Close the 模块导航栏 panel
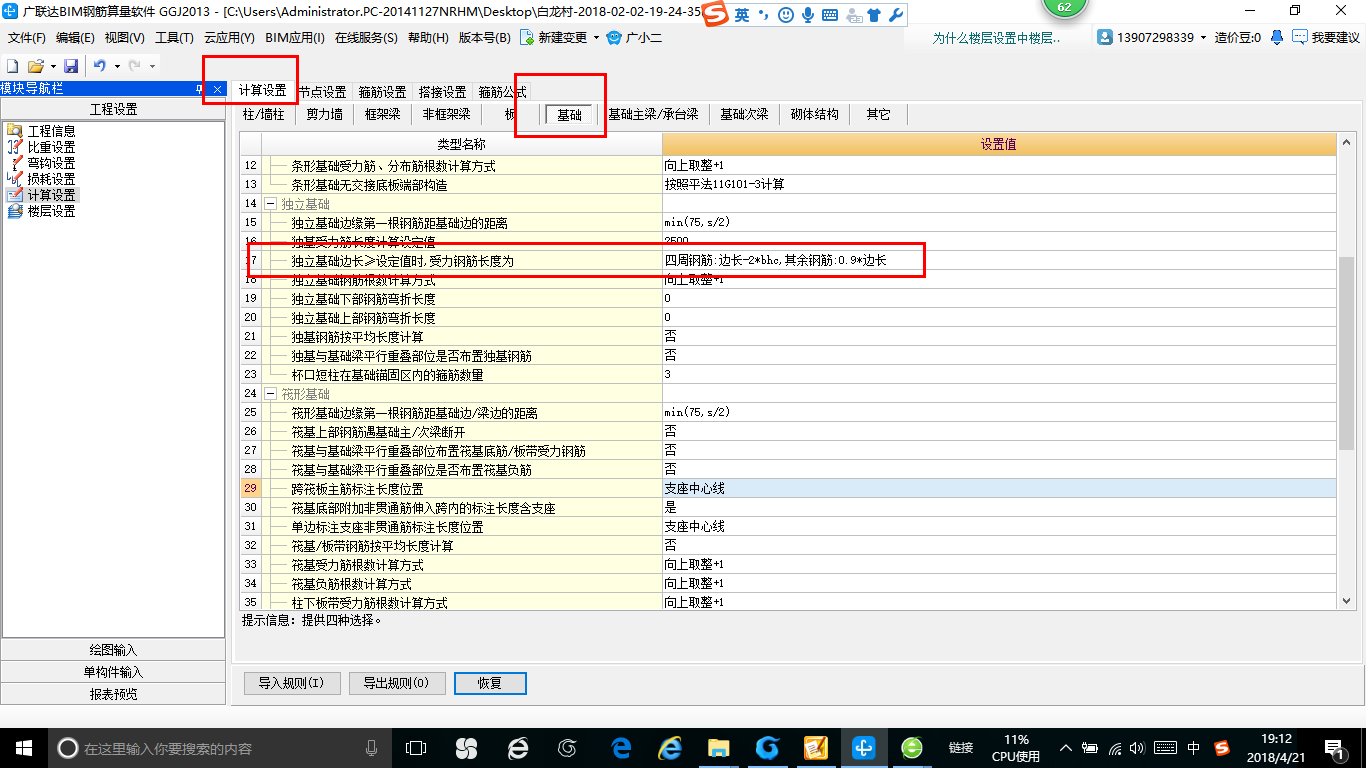The width and height of the screenshot is (1366, 768). pyautogui.click(x=218, y=89)
